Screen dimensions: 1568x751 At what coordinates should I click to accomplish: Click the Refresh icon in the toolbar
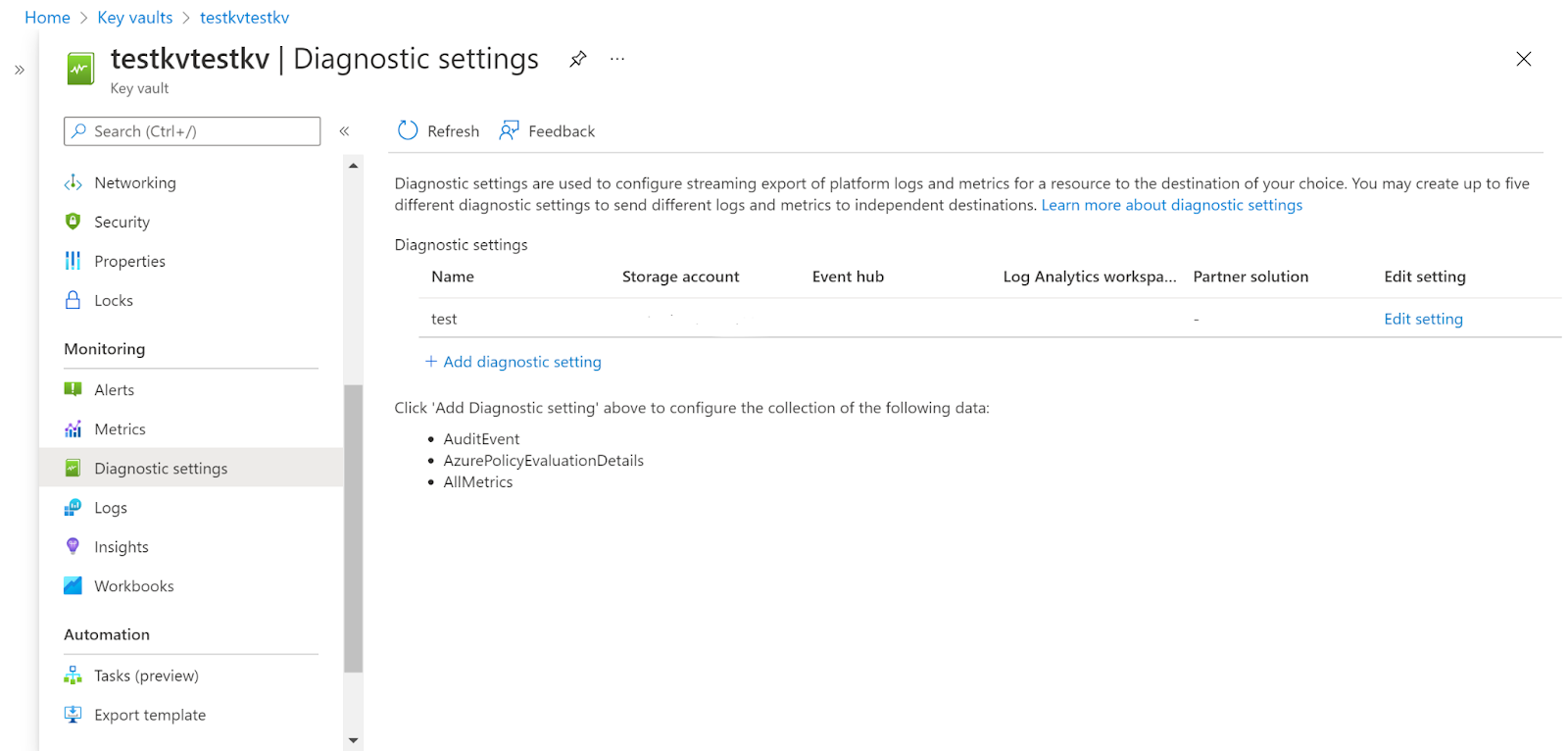[x=408, y=130]
